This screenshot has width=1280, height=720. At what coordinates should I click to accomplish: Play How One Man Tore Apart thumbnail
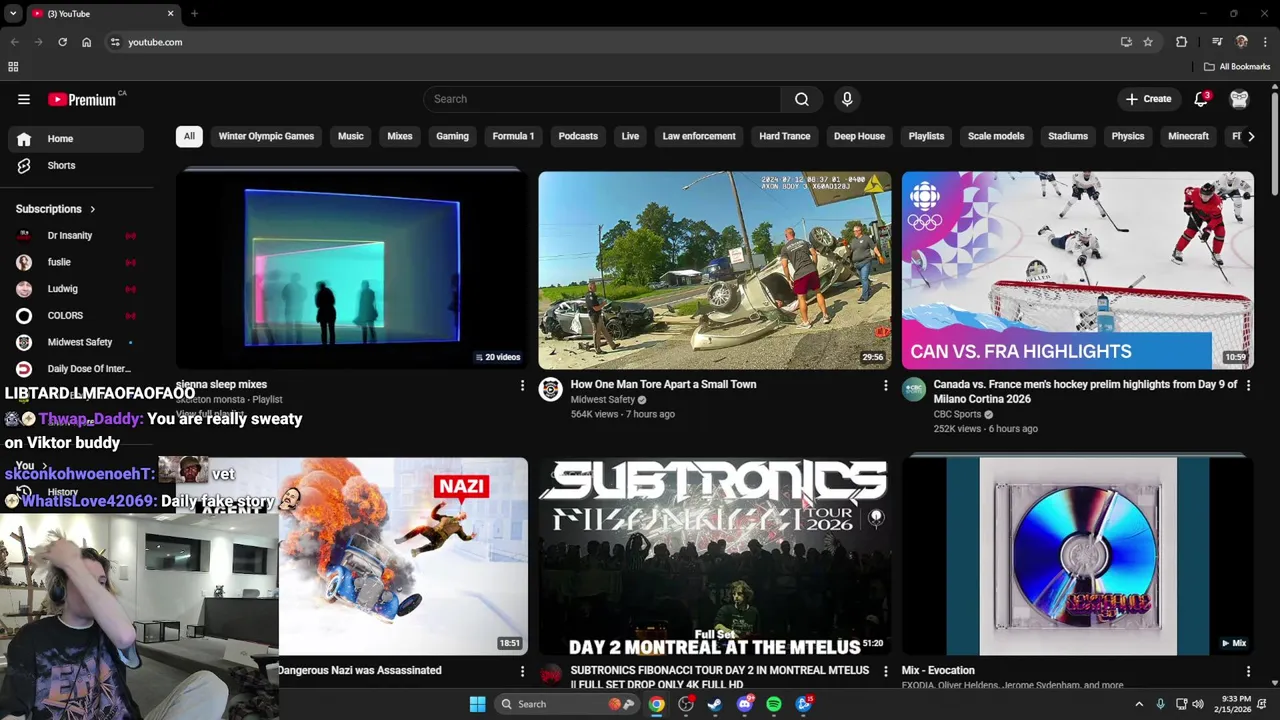(714, 270)
